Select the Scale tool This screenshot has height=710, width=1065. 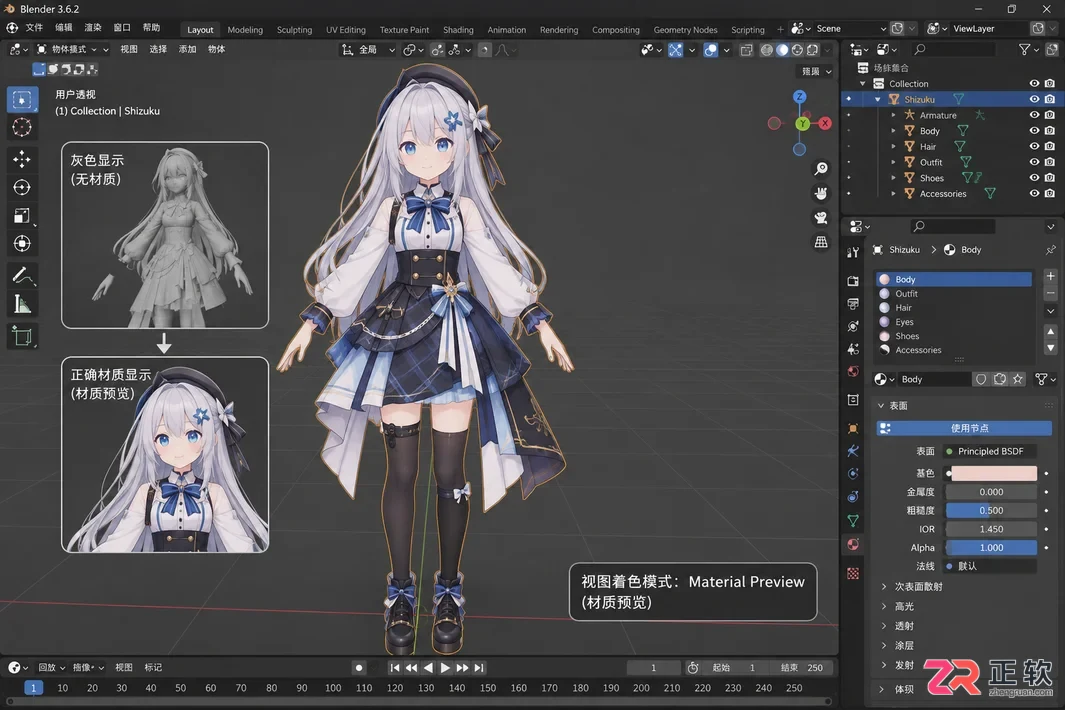(22, 215)
